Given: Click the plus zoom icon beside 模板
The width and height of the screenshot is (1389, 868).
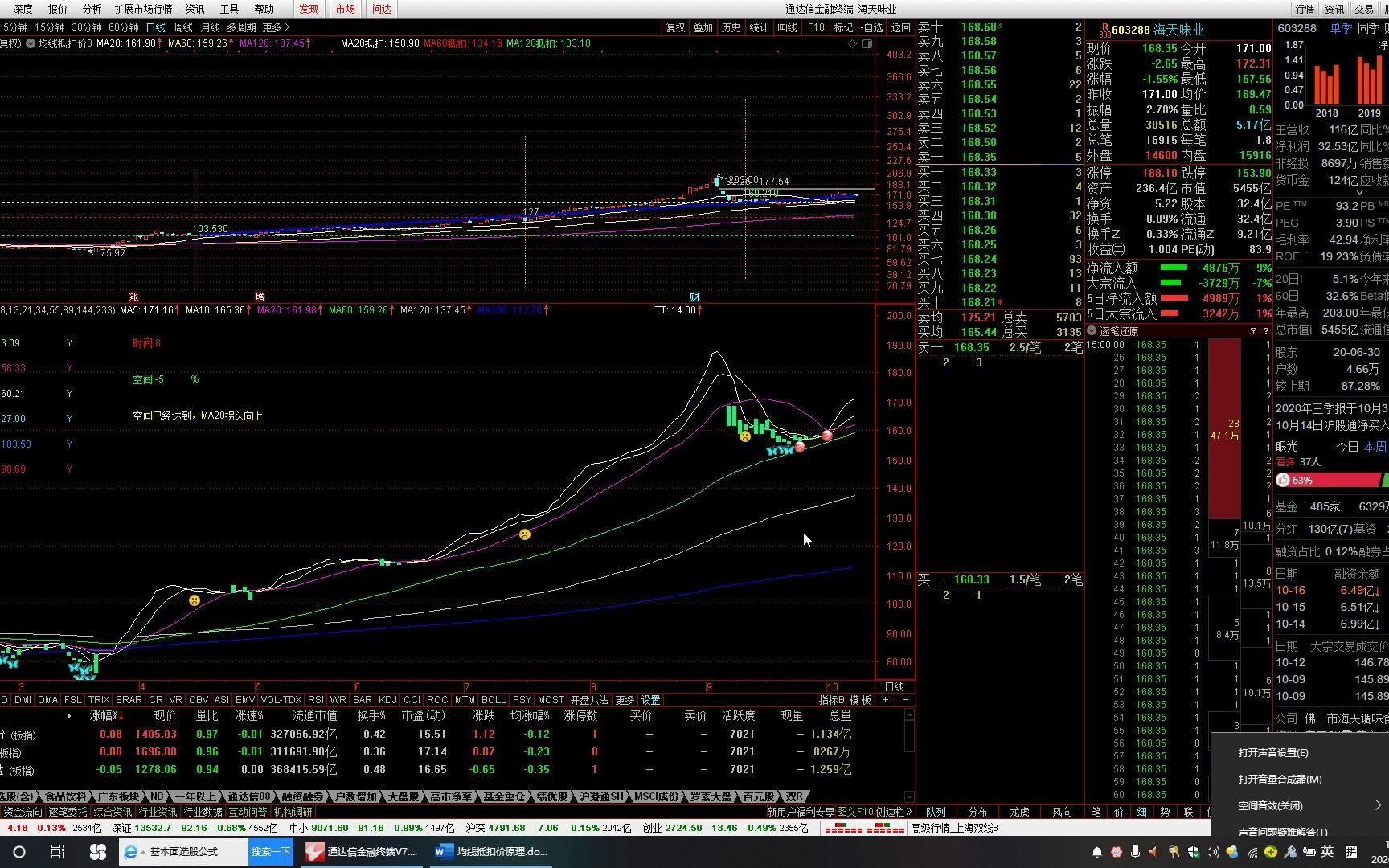Looking at the screenshot, I should click(886, 700).
